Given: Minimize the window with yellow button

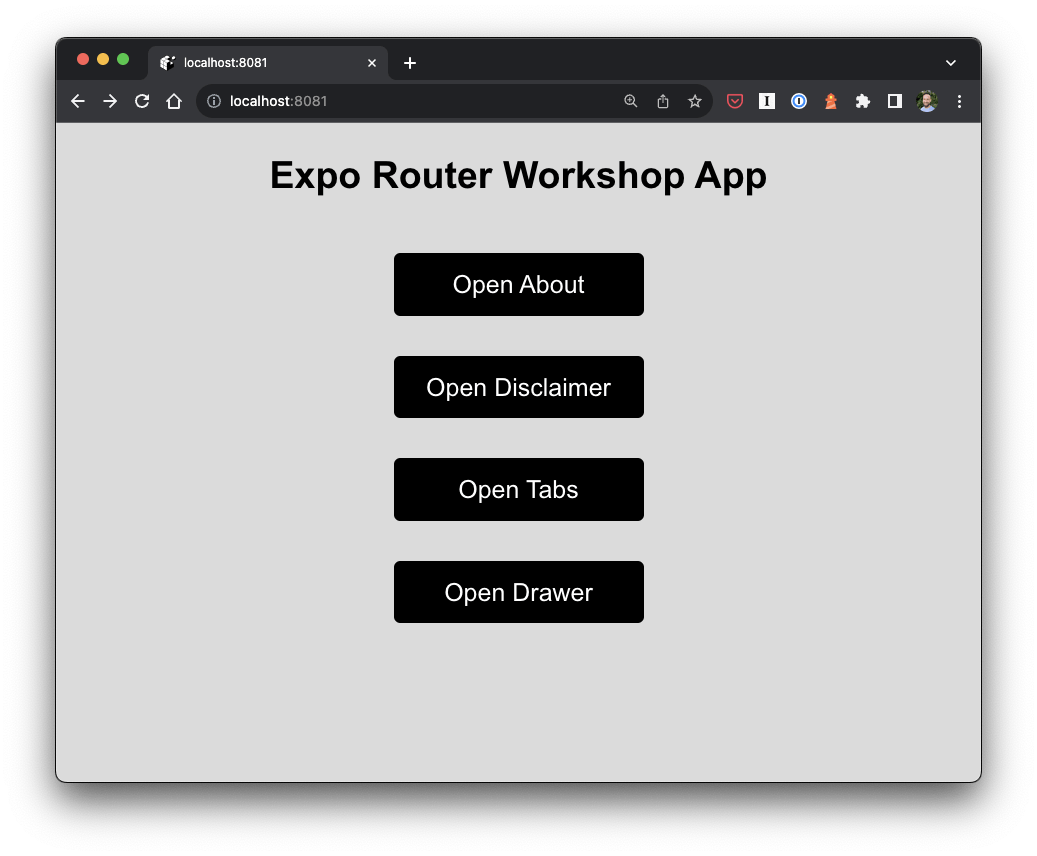Looking at the screenshot, I should pyautogui.click(x=103, y=60).
